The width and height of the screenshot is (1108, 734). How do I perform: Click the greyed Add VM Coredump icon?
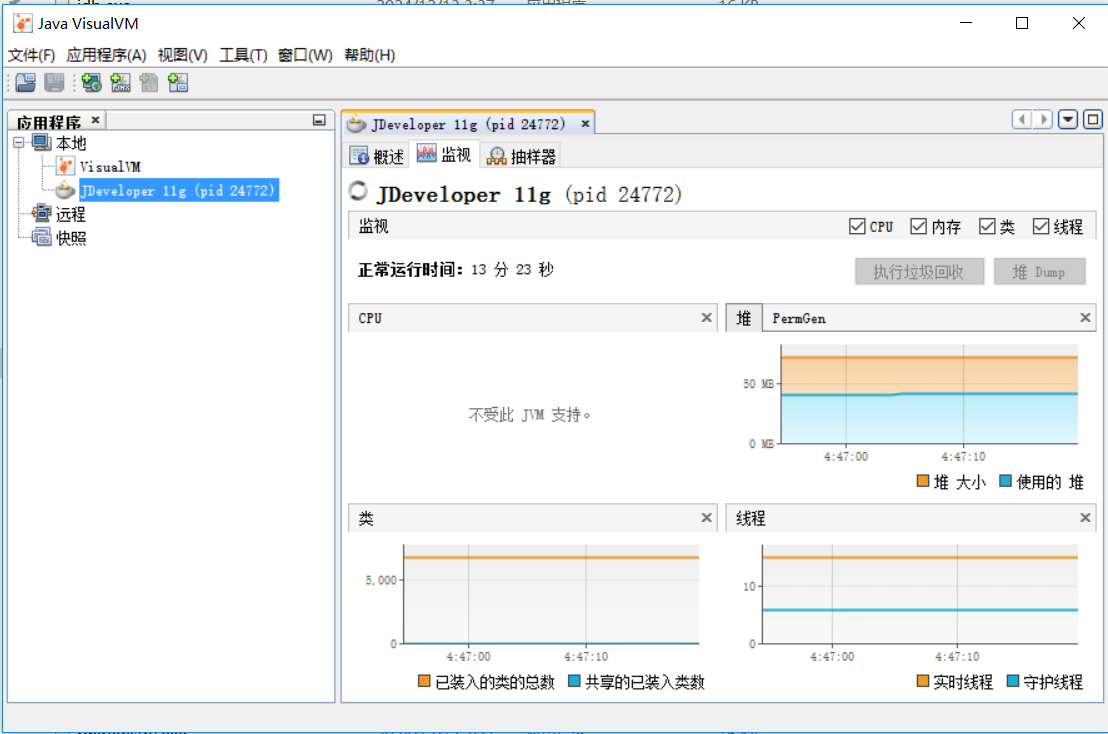click(148, 83)
